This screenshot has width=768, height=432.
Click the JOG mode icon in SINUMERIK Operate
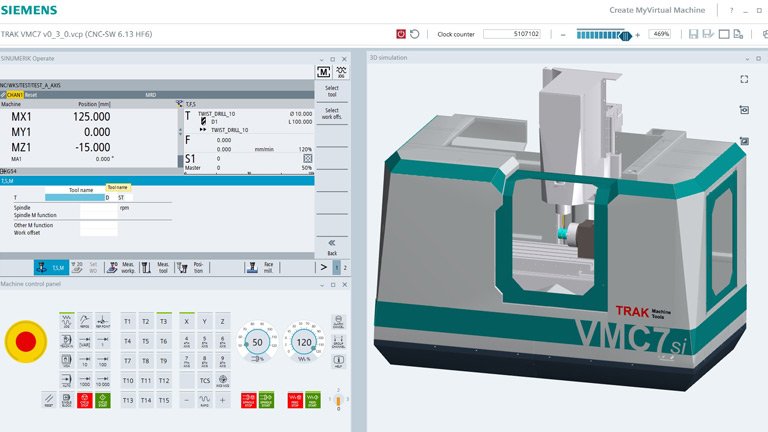341,72
